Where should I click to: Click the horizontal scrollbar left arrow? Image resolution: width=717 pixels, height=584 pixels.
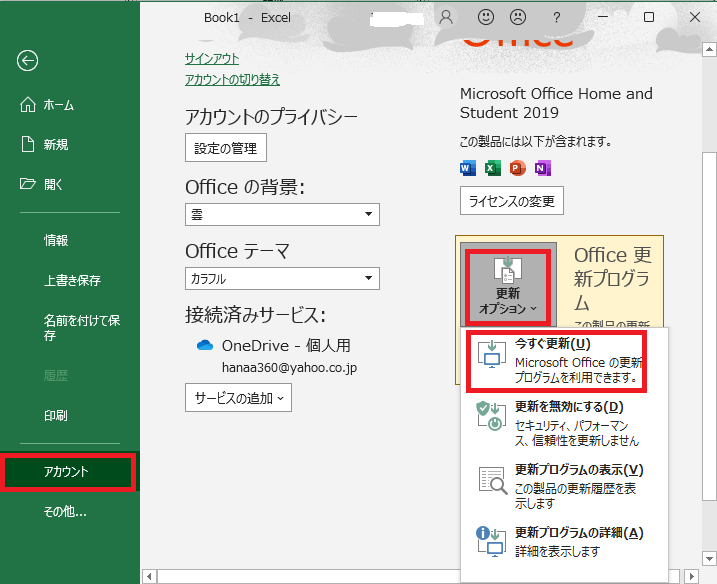(150, 576)
